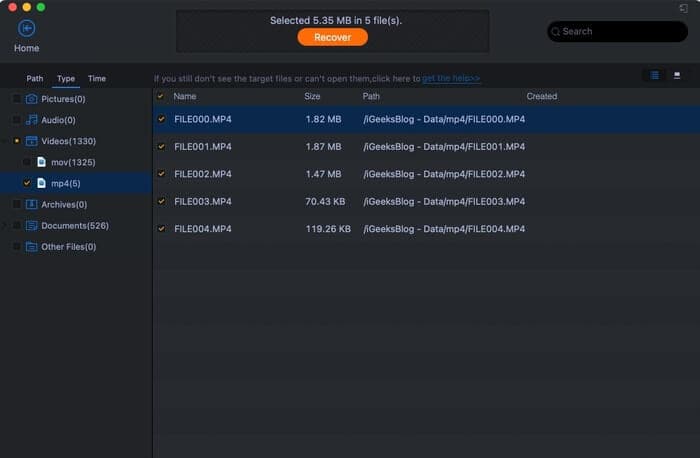Image resolution: width=700 pixels, height=458 pixels.
Task: Check the mov(1325) checkbox
Action: coord(27,162)
